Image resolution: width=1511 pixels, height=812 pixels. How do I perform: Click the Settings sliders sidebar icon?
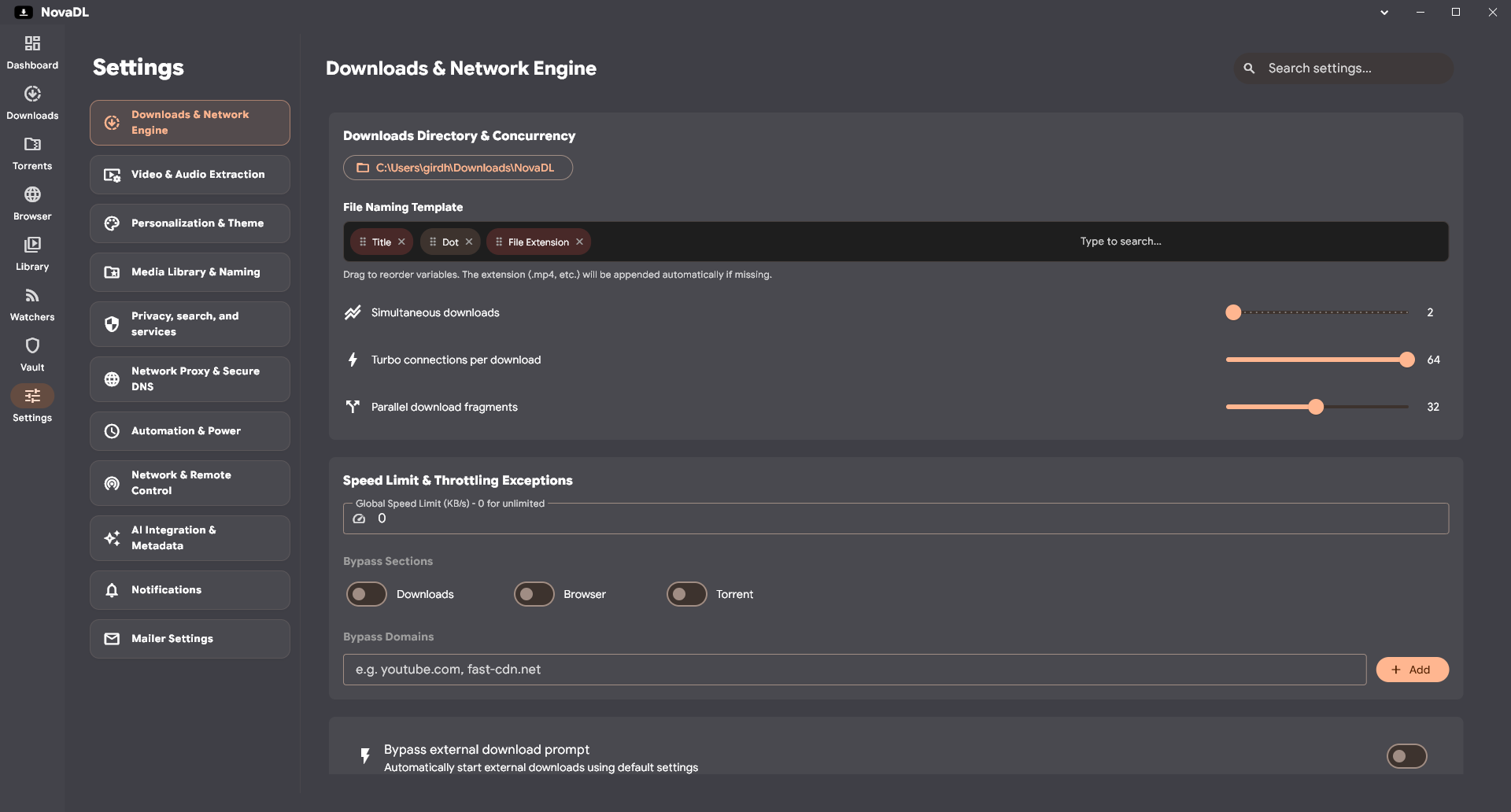[32, 396]
